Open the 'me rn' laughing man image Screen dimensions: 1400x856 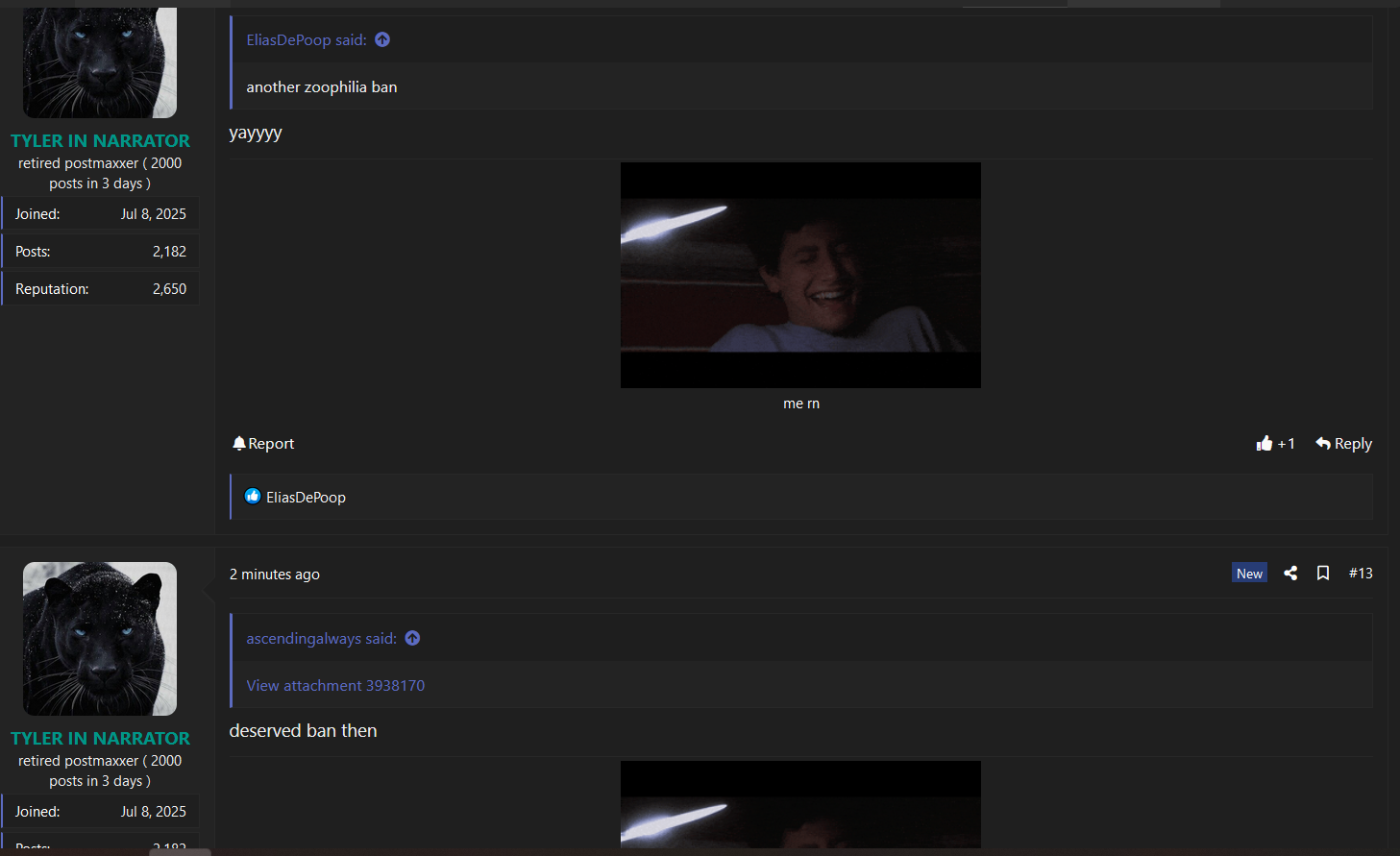pos(800,275)
